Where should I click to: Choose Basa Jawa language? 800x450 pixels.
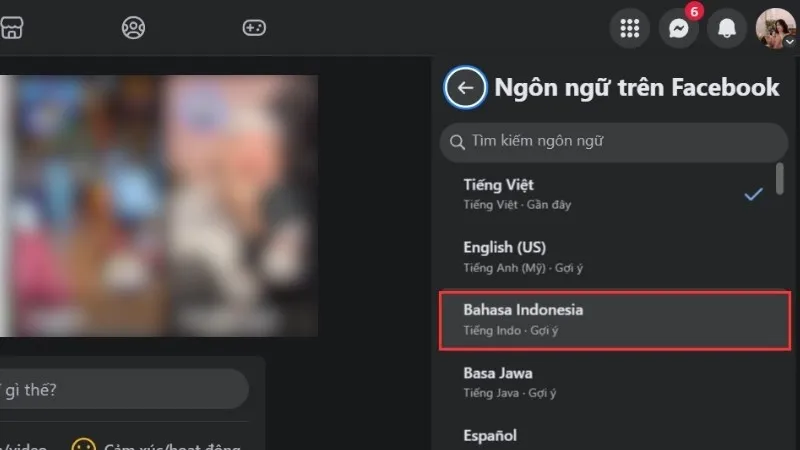coord(615,383)
